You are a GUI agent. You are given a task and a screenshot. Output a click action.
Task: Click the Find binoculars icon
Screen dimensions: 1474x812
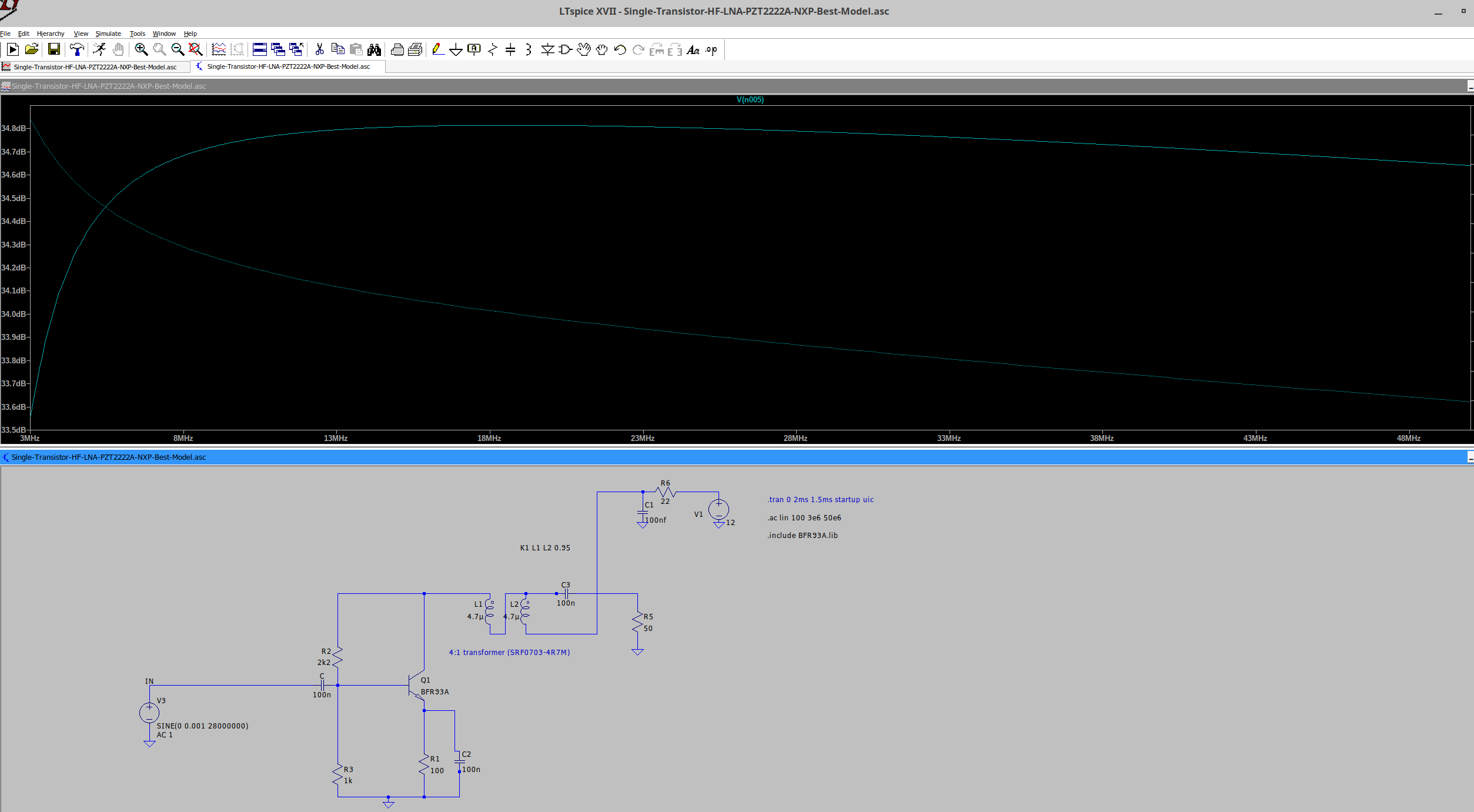(373, 50)
